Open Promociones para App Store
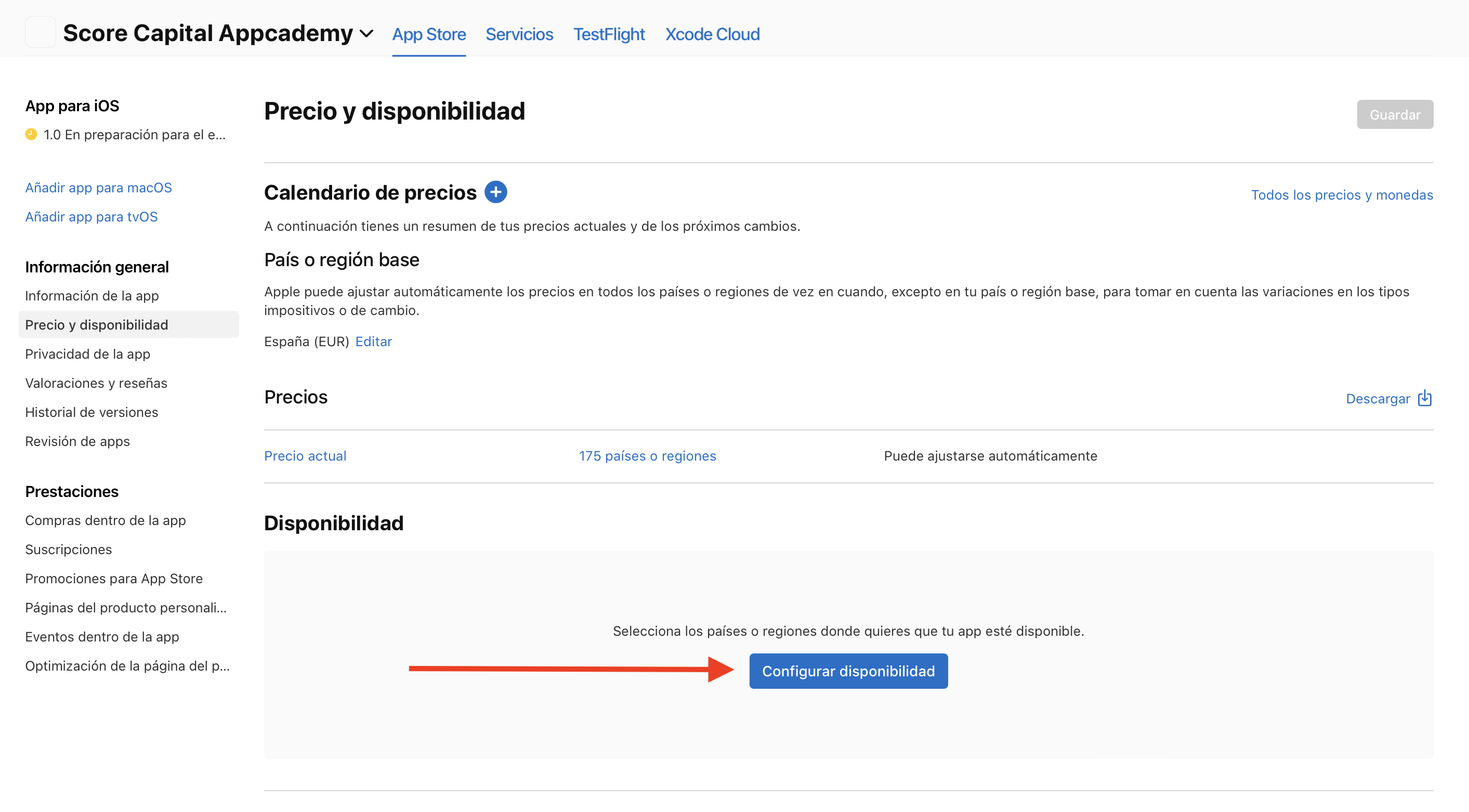 tap(113, 579)
